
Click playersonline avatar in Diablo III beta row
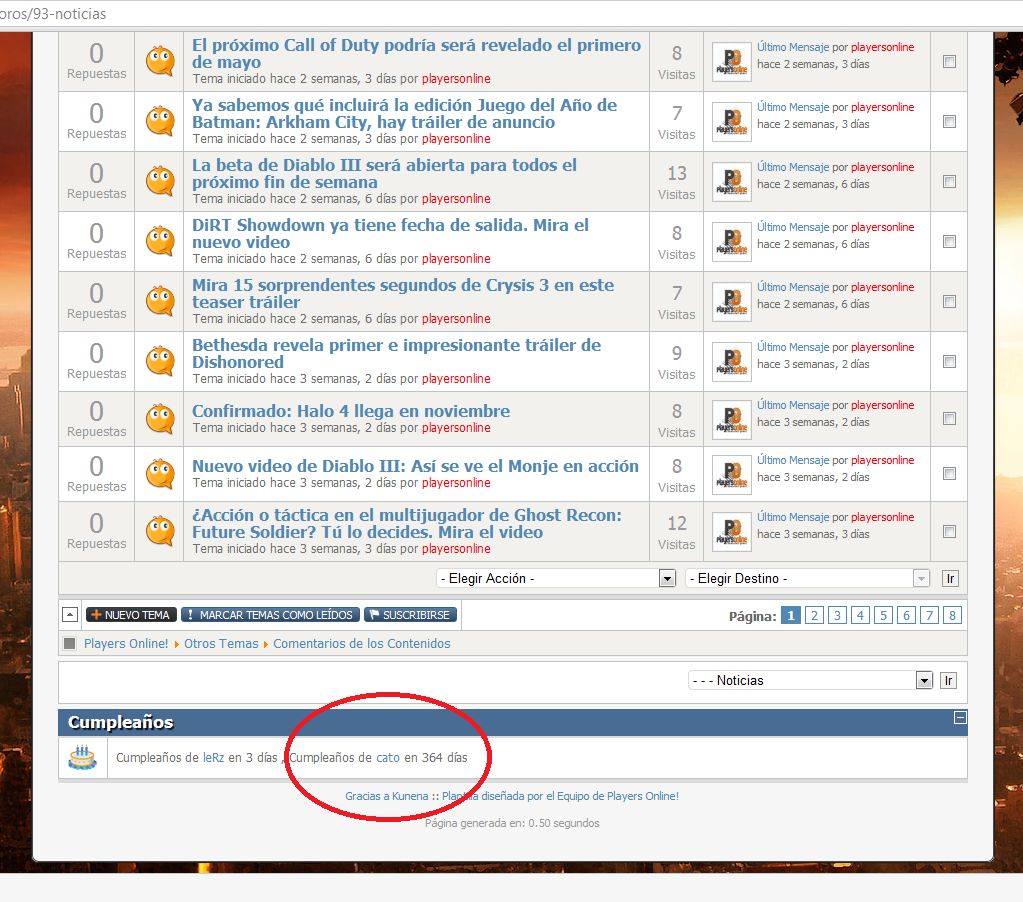(x=731, y=182)
